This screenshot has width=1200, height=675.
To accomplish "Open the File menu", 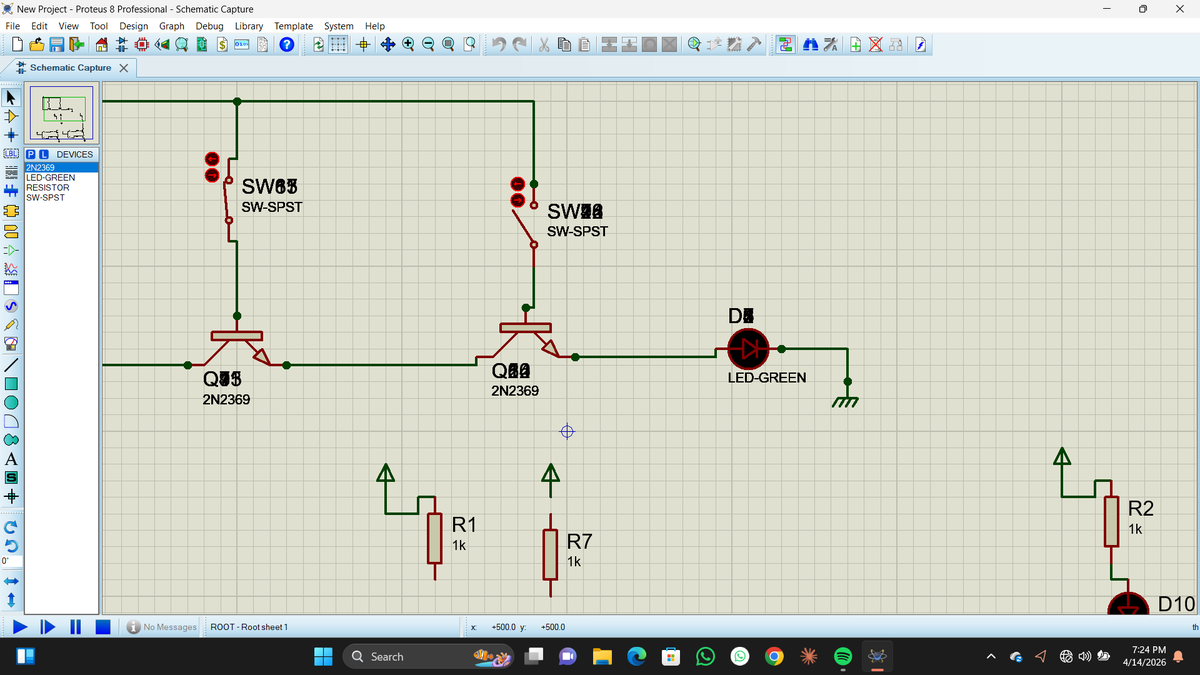I will tap(13, 26).
